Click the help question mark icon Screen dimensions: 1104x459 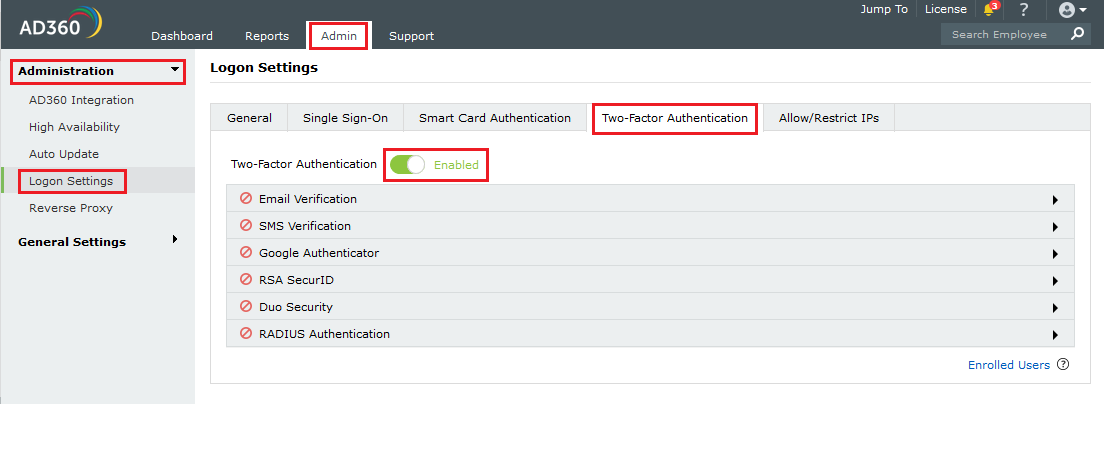(1024, 10)
